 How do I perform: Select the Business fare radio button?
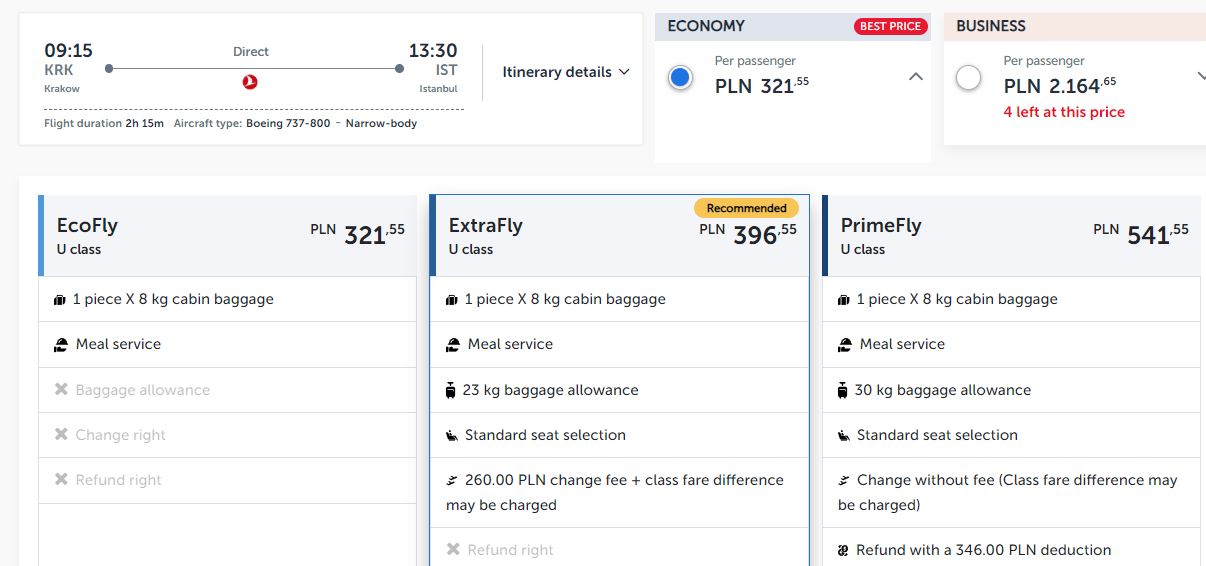(969, 78)
